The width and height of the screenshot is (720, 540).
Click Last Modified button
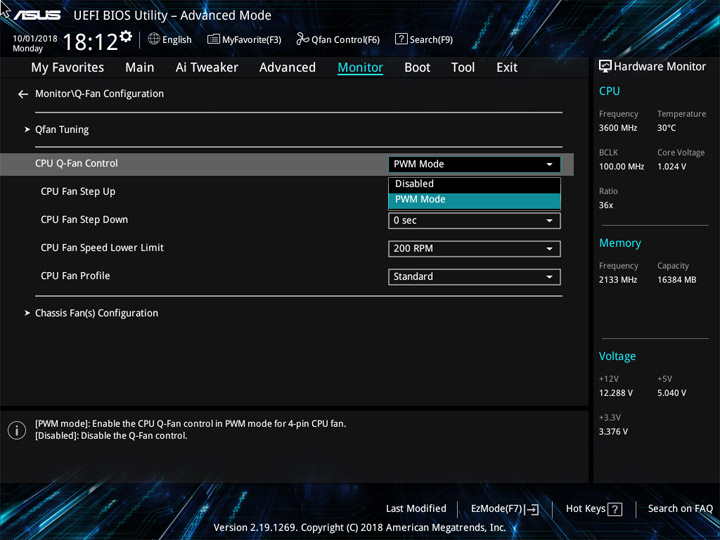point(416,509)
